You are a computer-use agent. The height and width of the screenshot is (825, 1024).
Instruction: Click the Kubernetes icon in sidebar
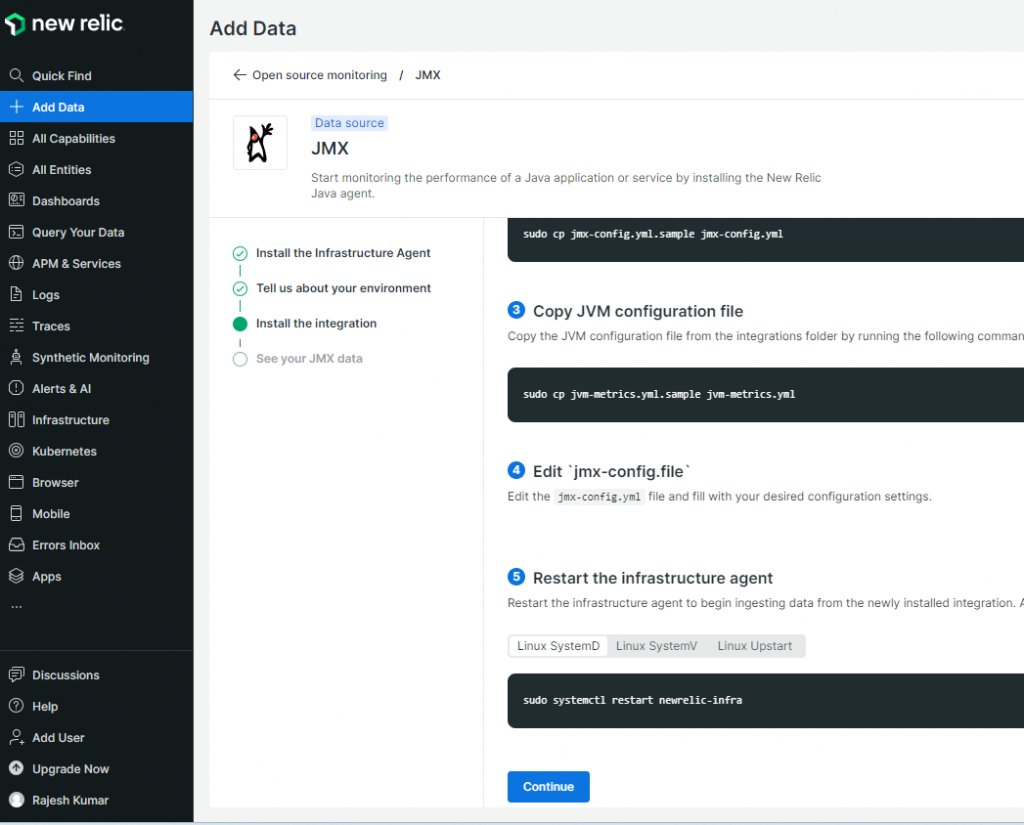[x=15, y=452]
